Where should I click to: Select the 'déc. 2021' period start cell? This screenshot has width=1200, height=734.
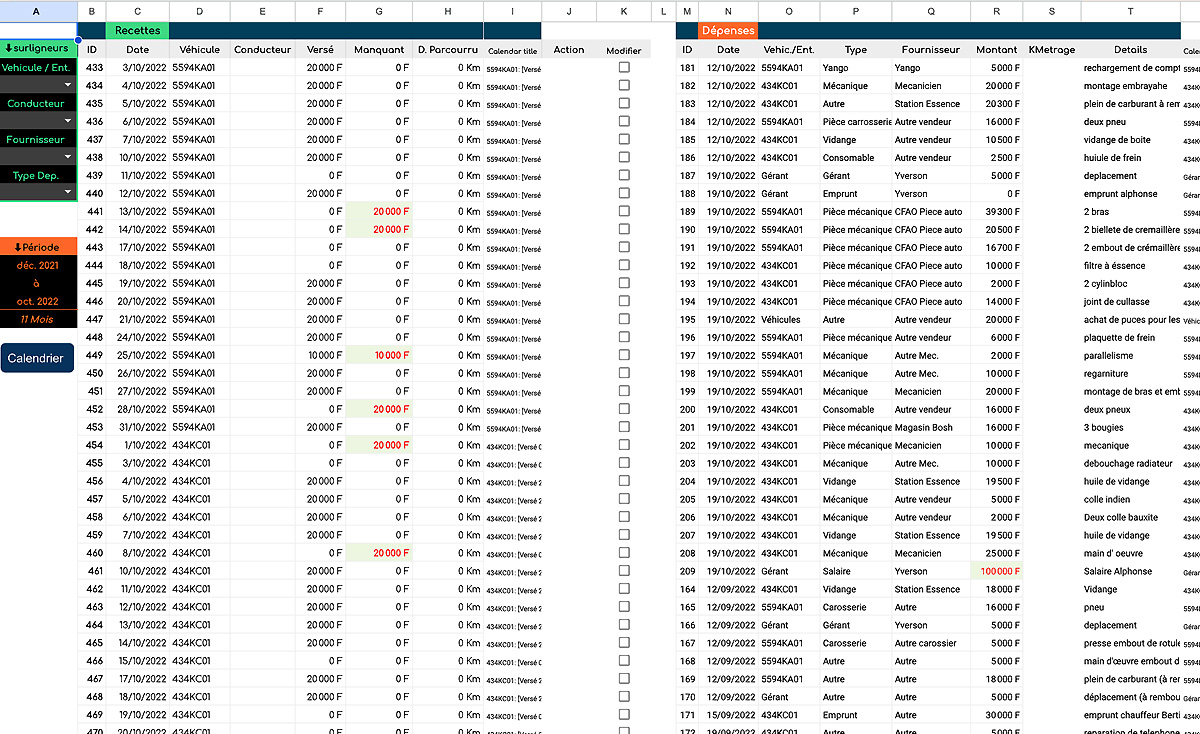pyautogui.click(x=39, y=266)
